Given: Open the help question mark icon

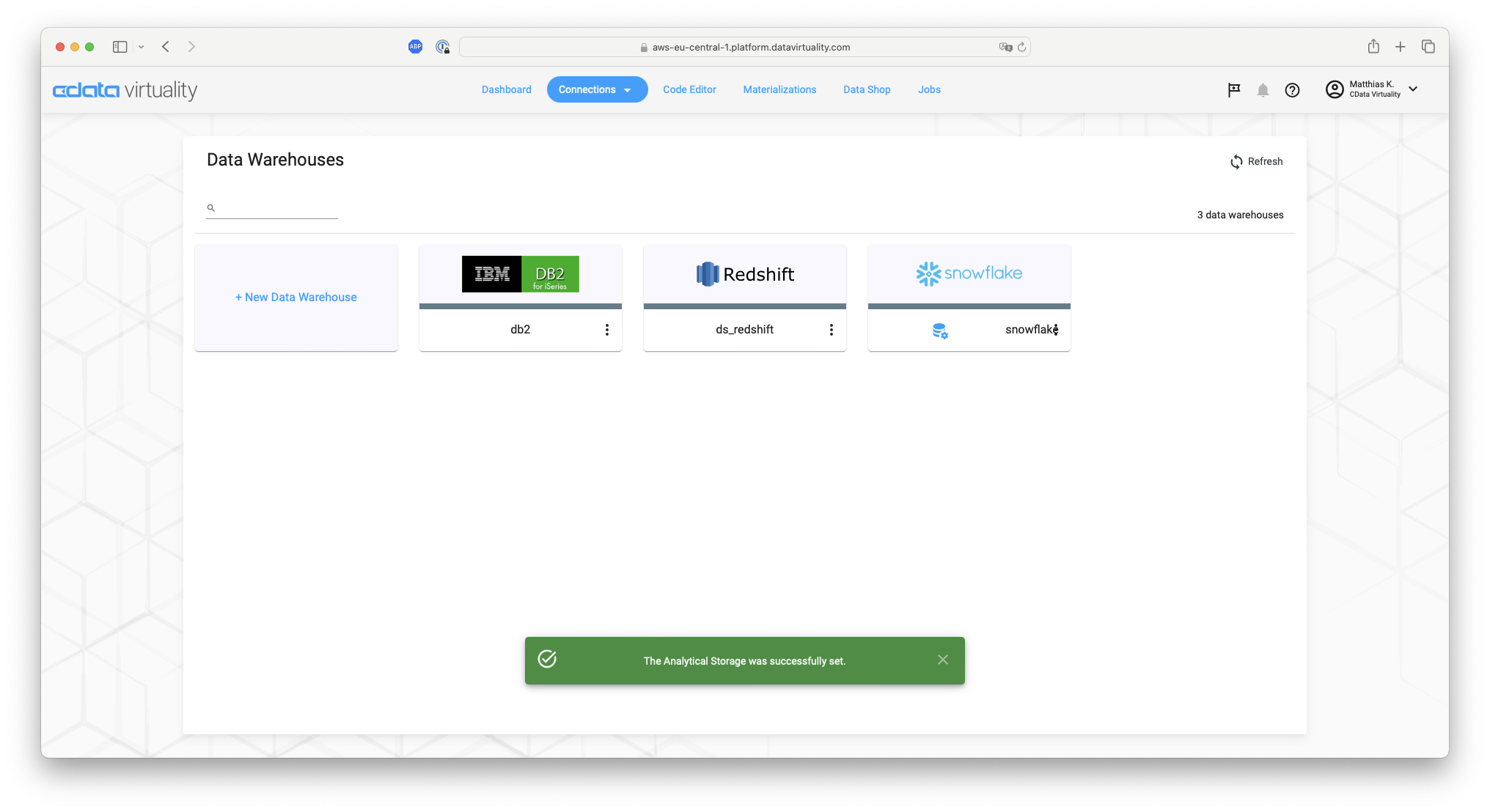Looking at the screenshot, I should pos(1292,90).
